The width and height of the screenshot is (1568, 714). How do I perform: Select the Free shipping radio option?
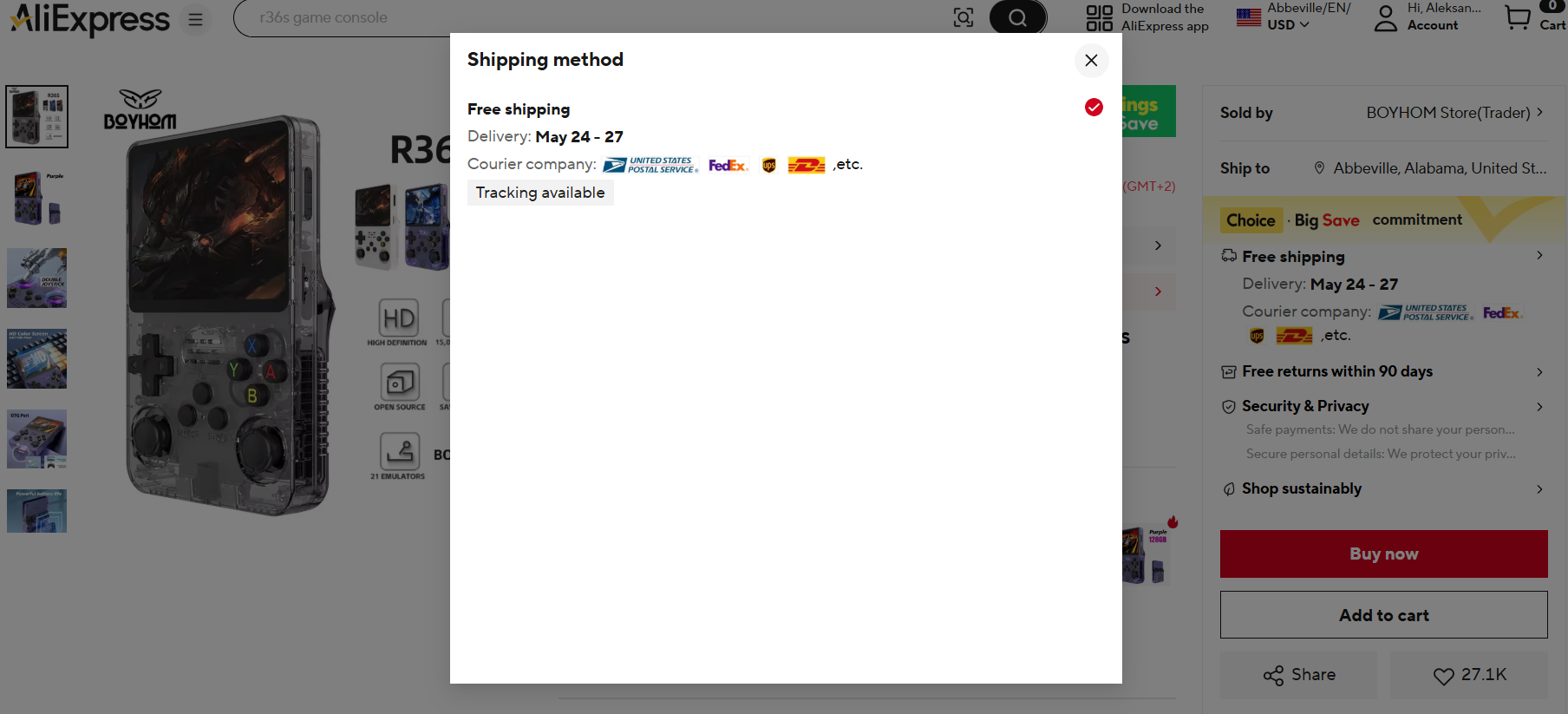point(1094,107)
